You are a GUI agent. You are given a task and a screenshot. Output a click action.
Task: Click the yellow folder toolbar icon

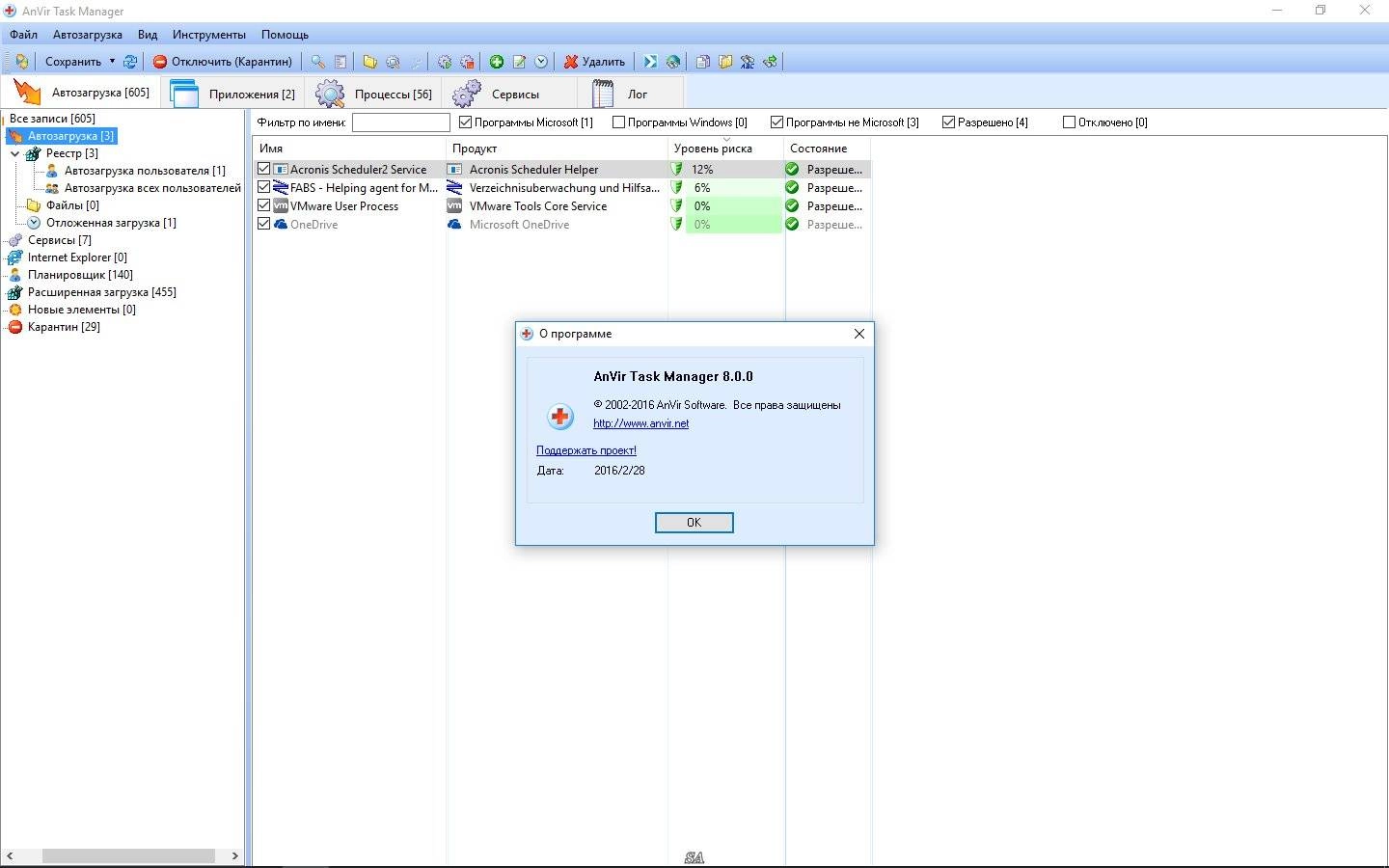tap(369, 62)
